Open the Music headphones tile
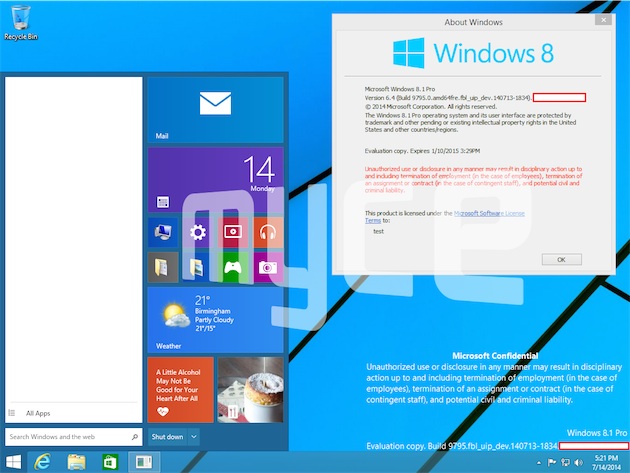Viewport: 630px width, 473px height. pos(268,232)
